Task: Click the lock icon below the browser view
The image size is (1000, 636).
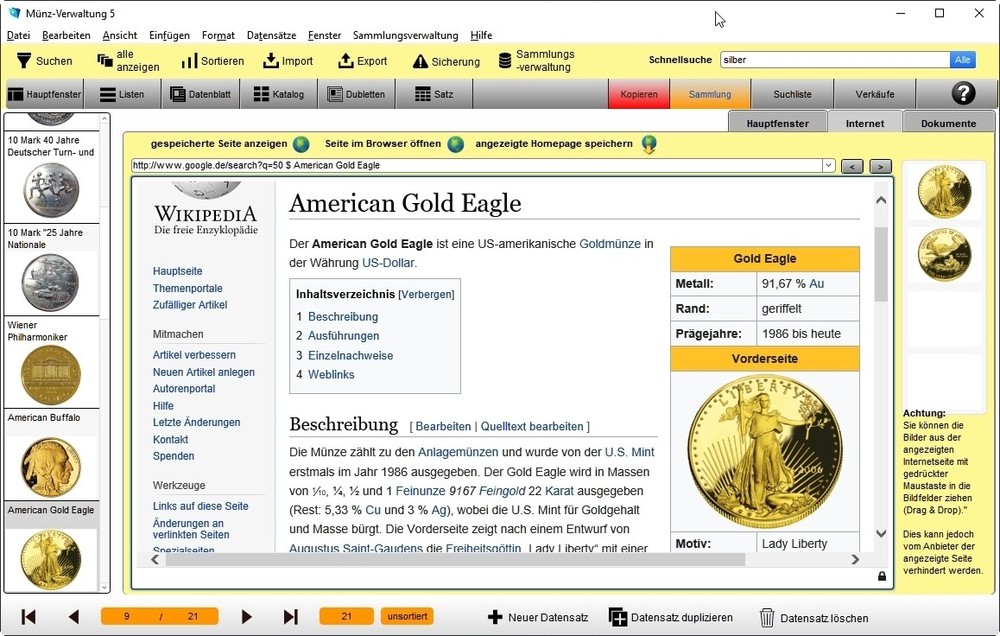Action: pyautogui.click(x=881, y=577)
